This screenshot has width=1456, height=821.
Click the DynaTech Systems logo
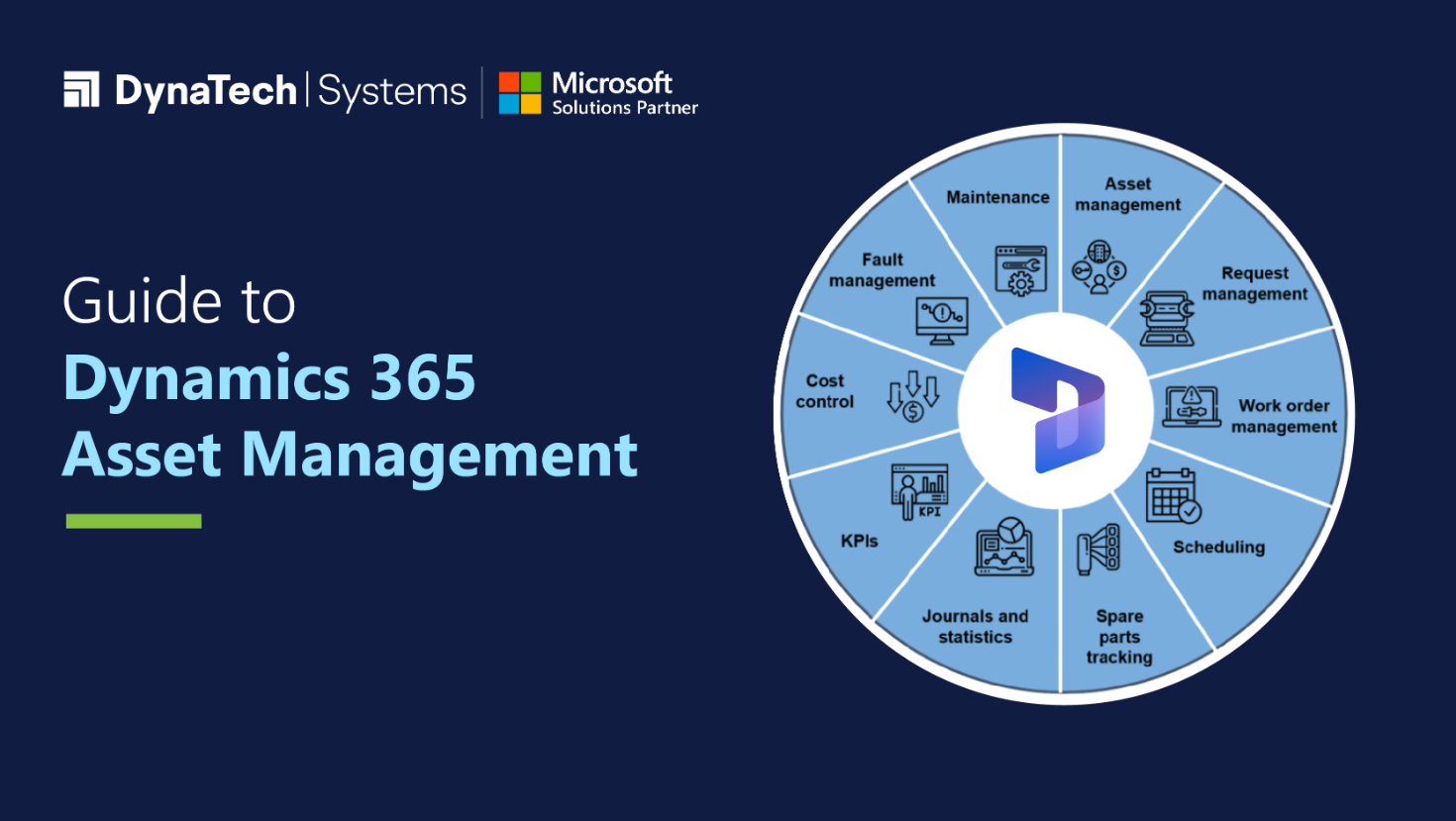[x=264, y=90]
